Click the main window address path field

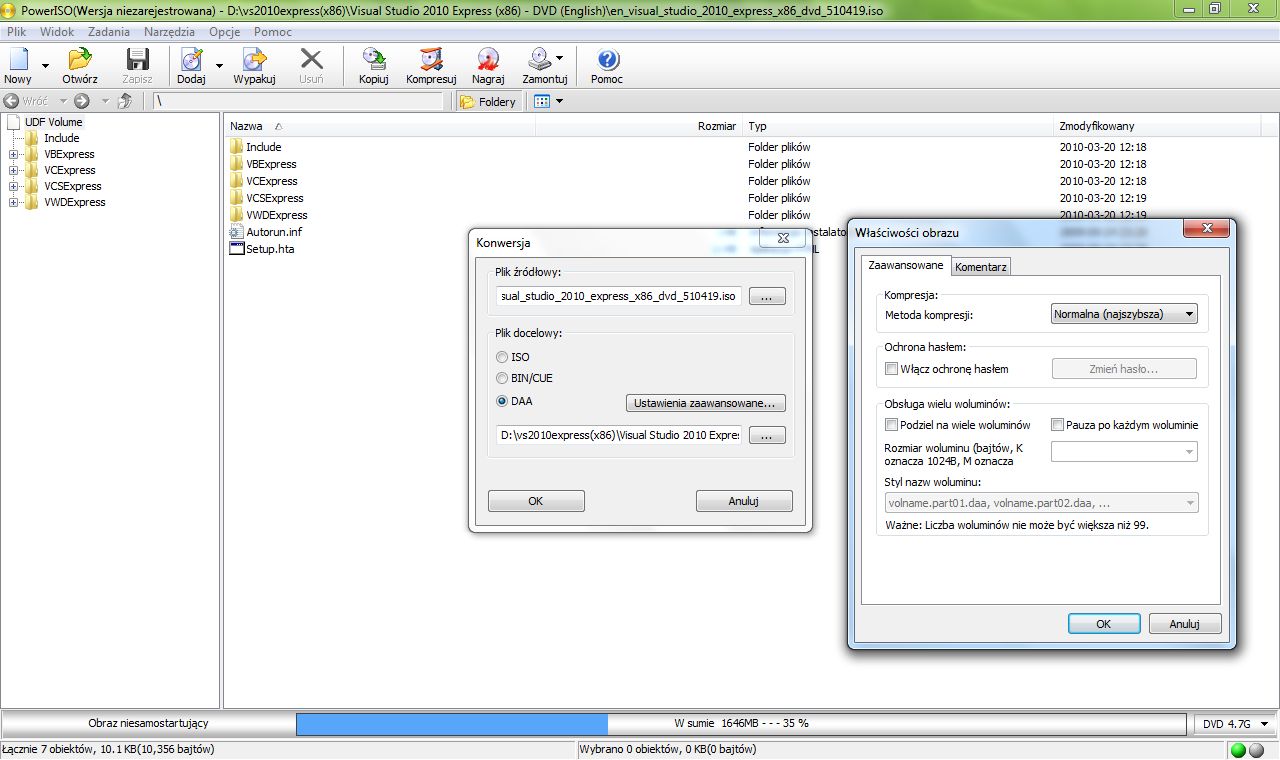click(x=298, y=101)
